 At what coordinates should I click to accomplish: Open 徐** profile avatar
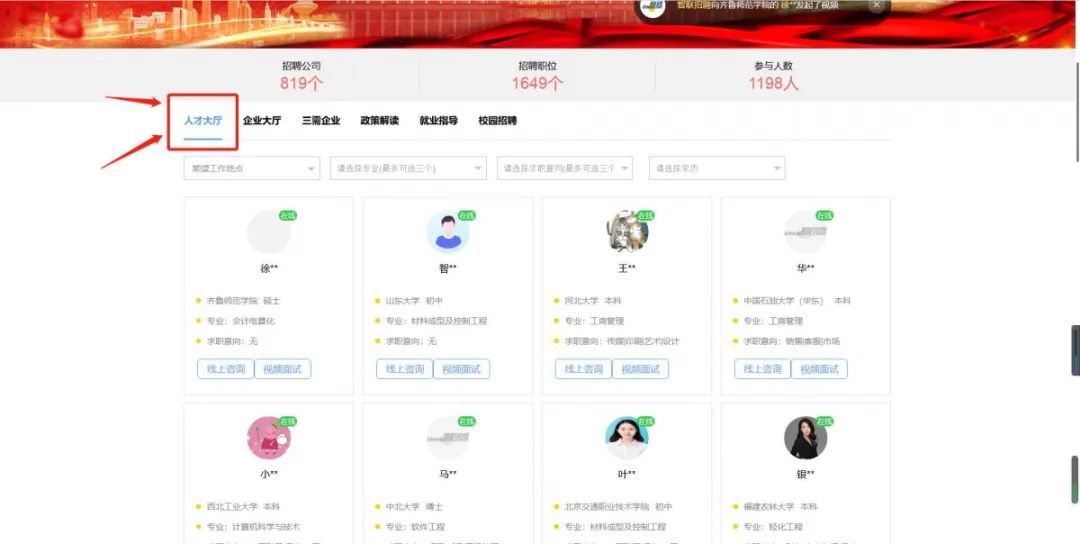[x=268, y=232]
